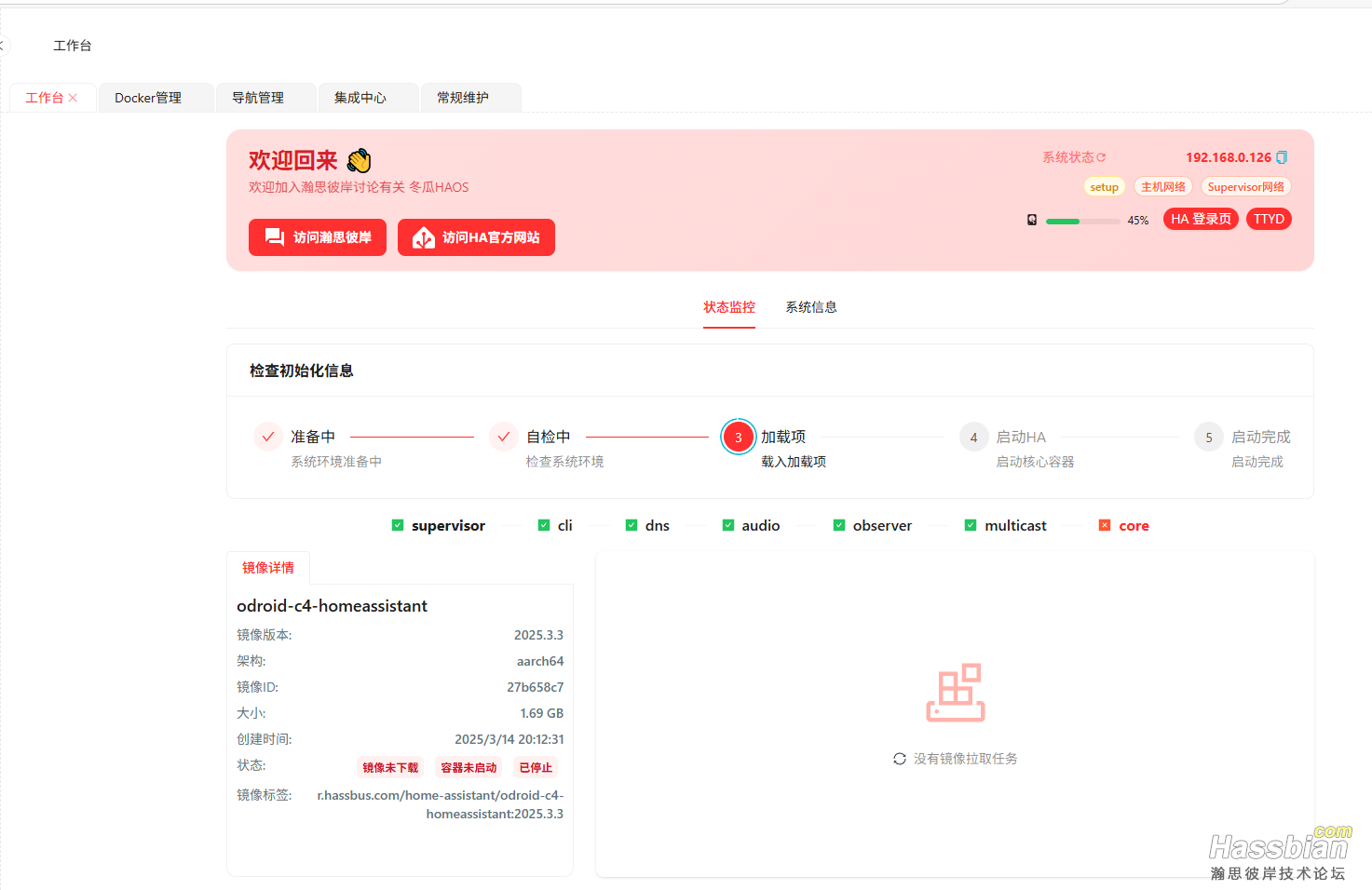Close the 工作台 tab with its x
Viewport: 1372px width, 890px height.
(x=73, y=98)
